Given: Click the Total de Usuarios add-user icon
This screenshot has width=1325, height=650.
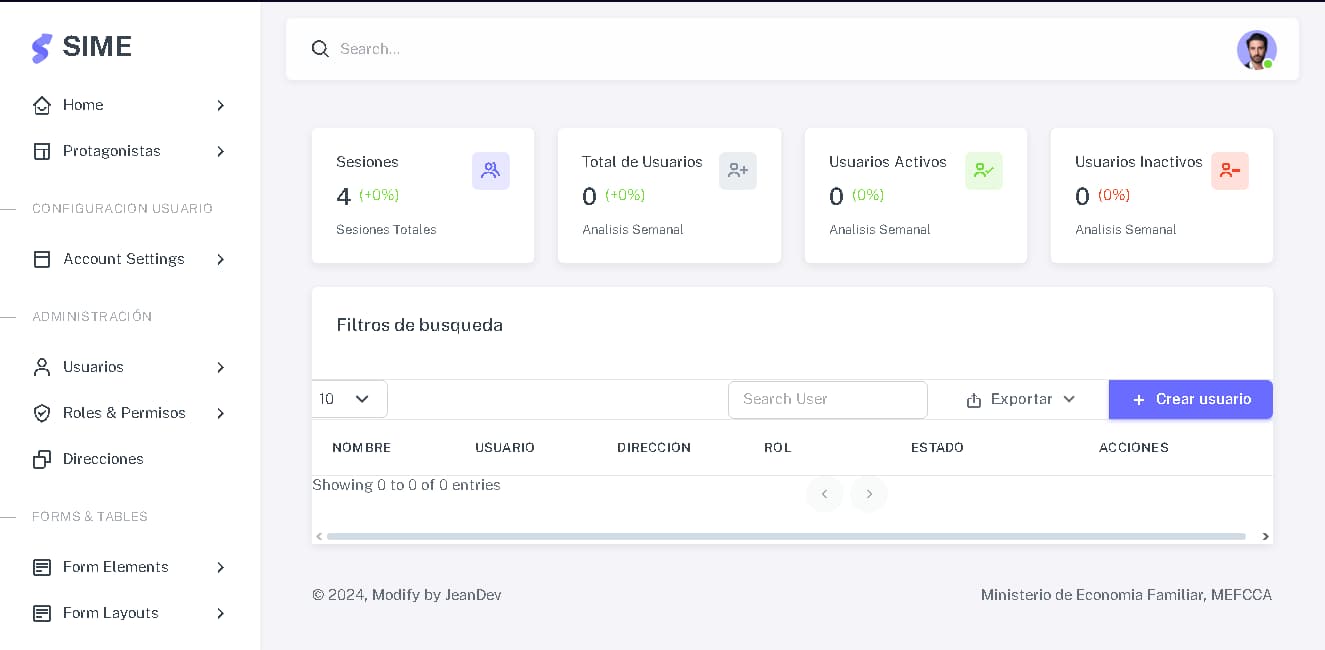Looking at the screenshot, I should [737, 171].
